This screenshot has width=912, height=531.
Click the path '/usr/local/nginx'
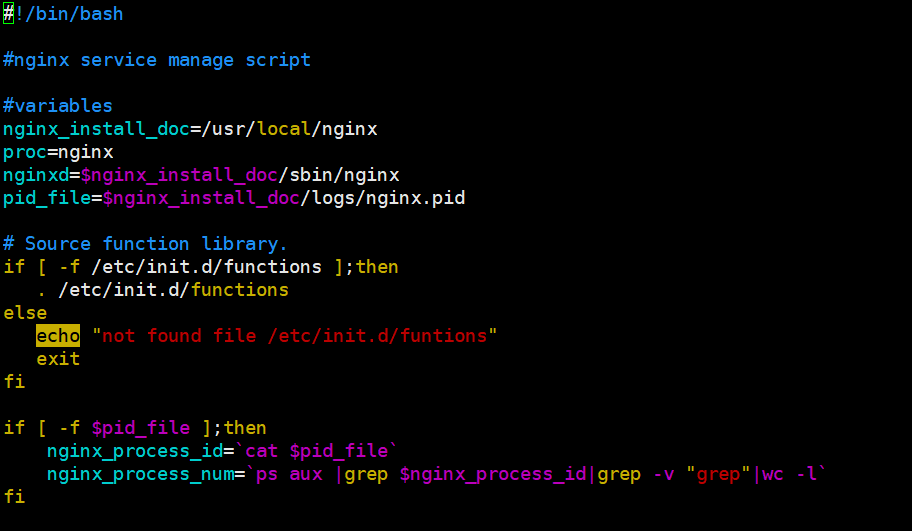(x=289, y=129)
